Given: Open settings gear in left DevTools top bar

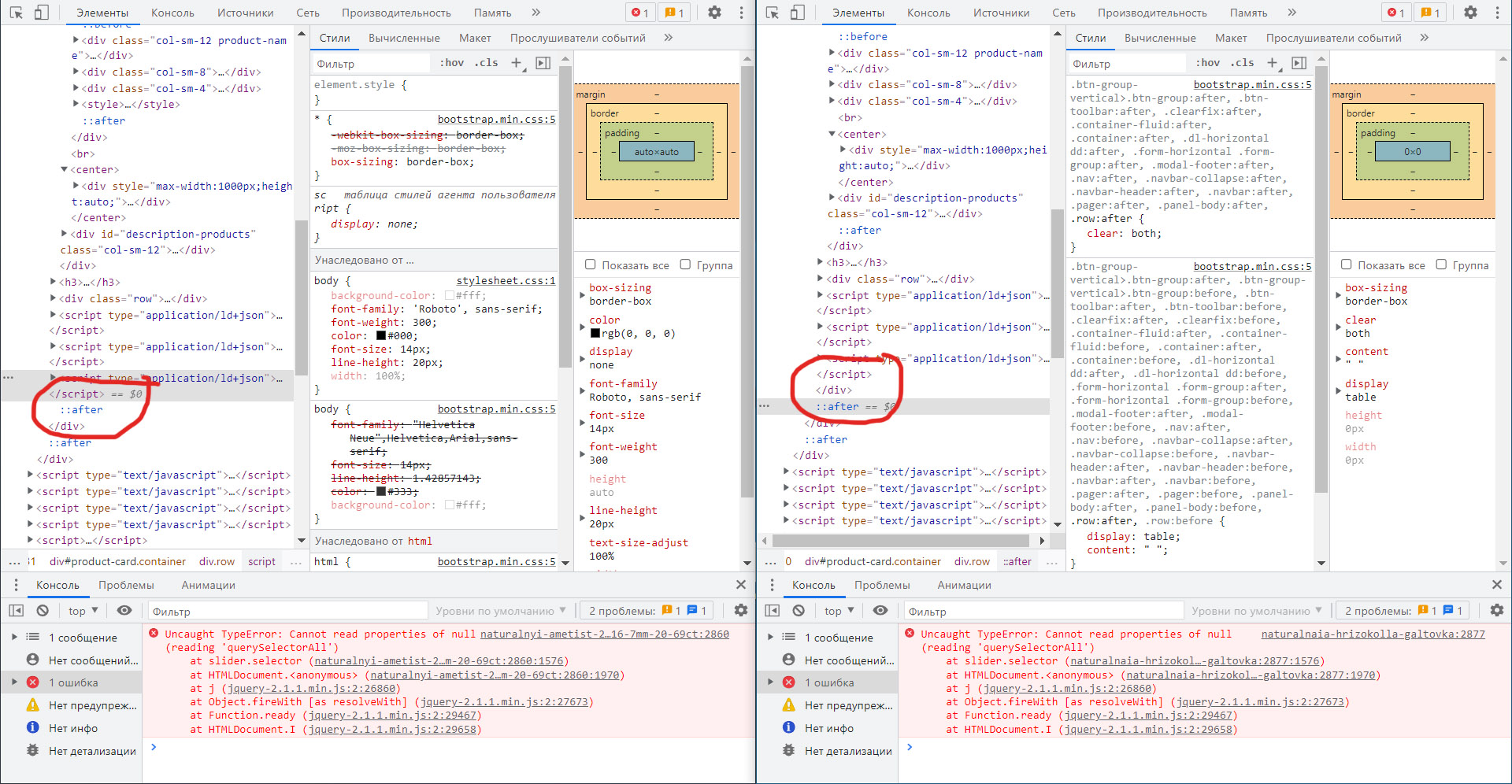Looking at the screenshot, I should (x=714, y=13).
